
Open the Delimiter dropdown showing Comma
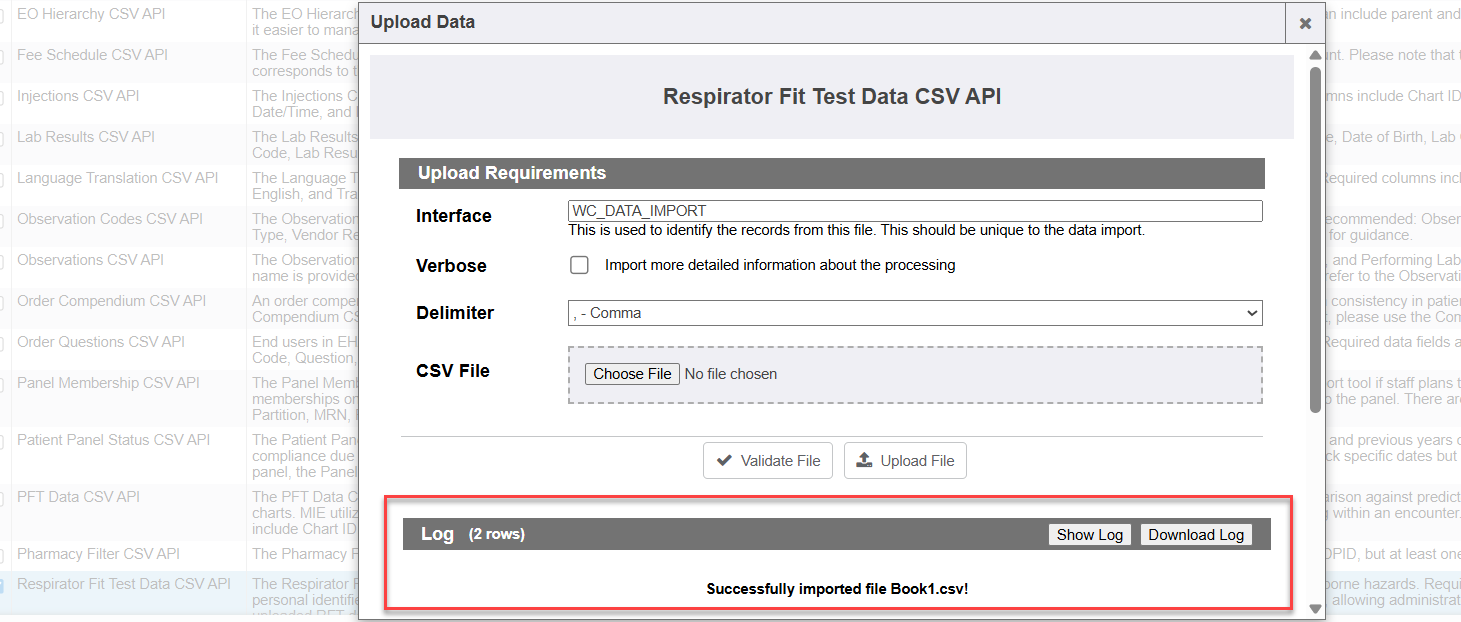coord(914,313)
